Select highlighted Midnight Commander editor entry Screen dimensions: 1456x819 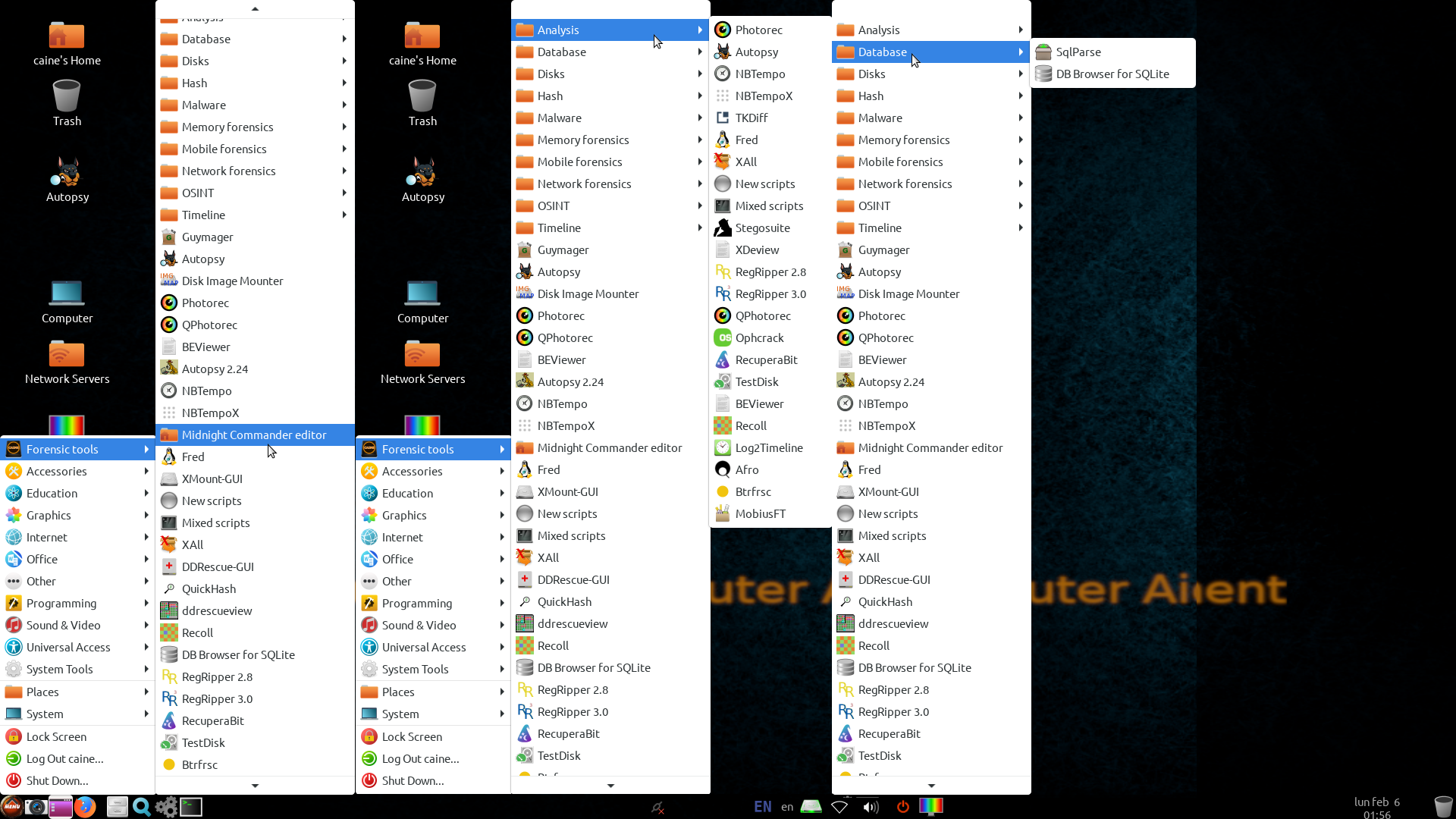[254, 435]
